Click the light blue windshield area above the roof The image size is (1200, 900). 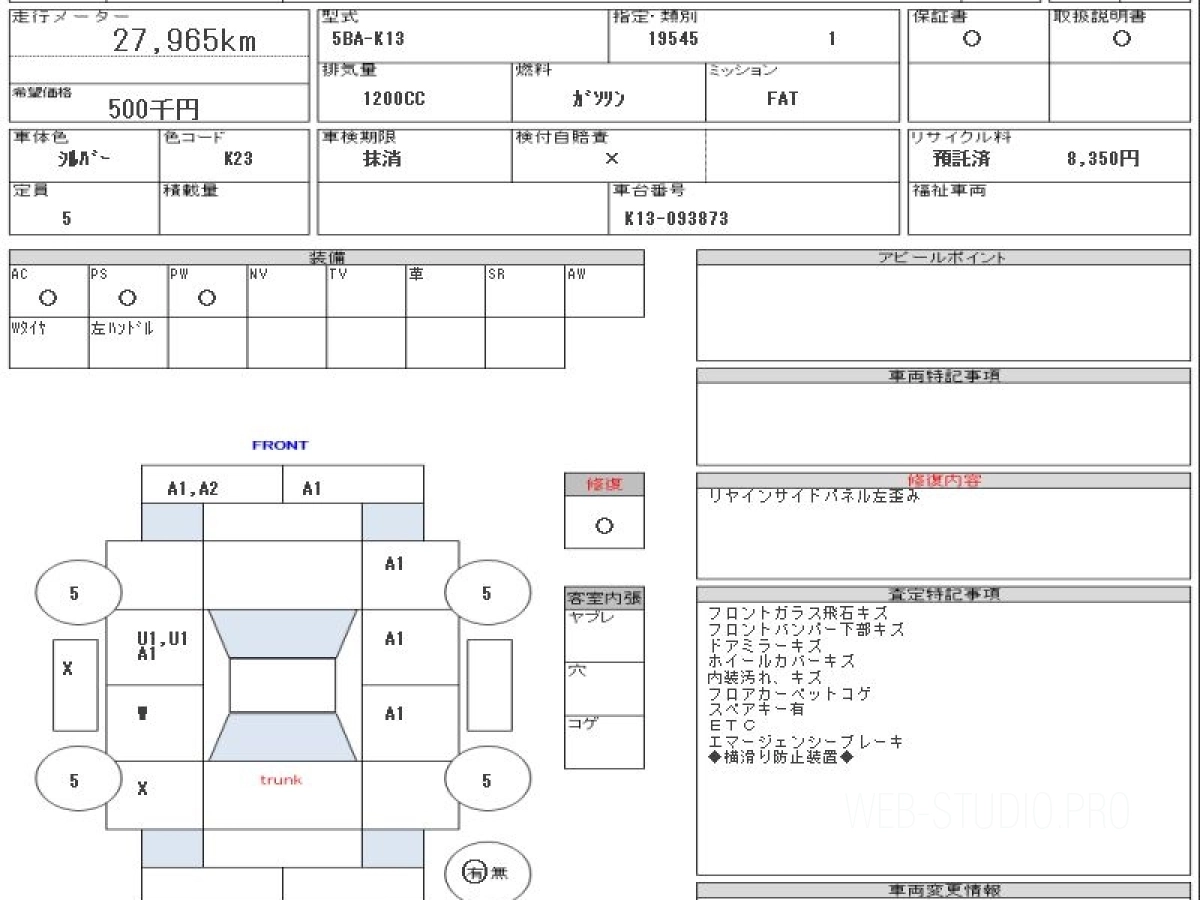click(283, 633)
